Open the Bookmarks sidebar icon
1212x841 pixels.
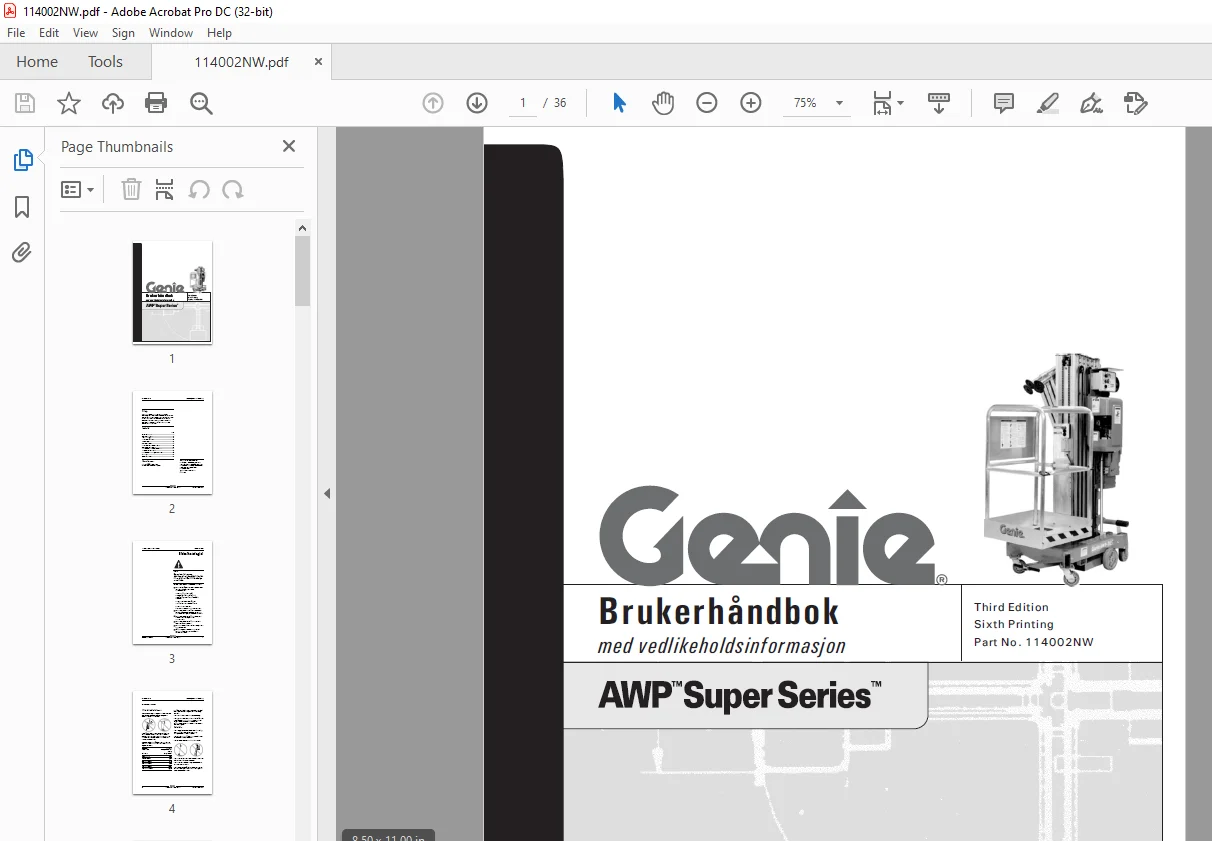(22, 207)
